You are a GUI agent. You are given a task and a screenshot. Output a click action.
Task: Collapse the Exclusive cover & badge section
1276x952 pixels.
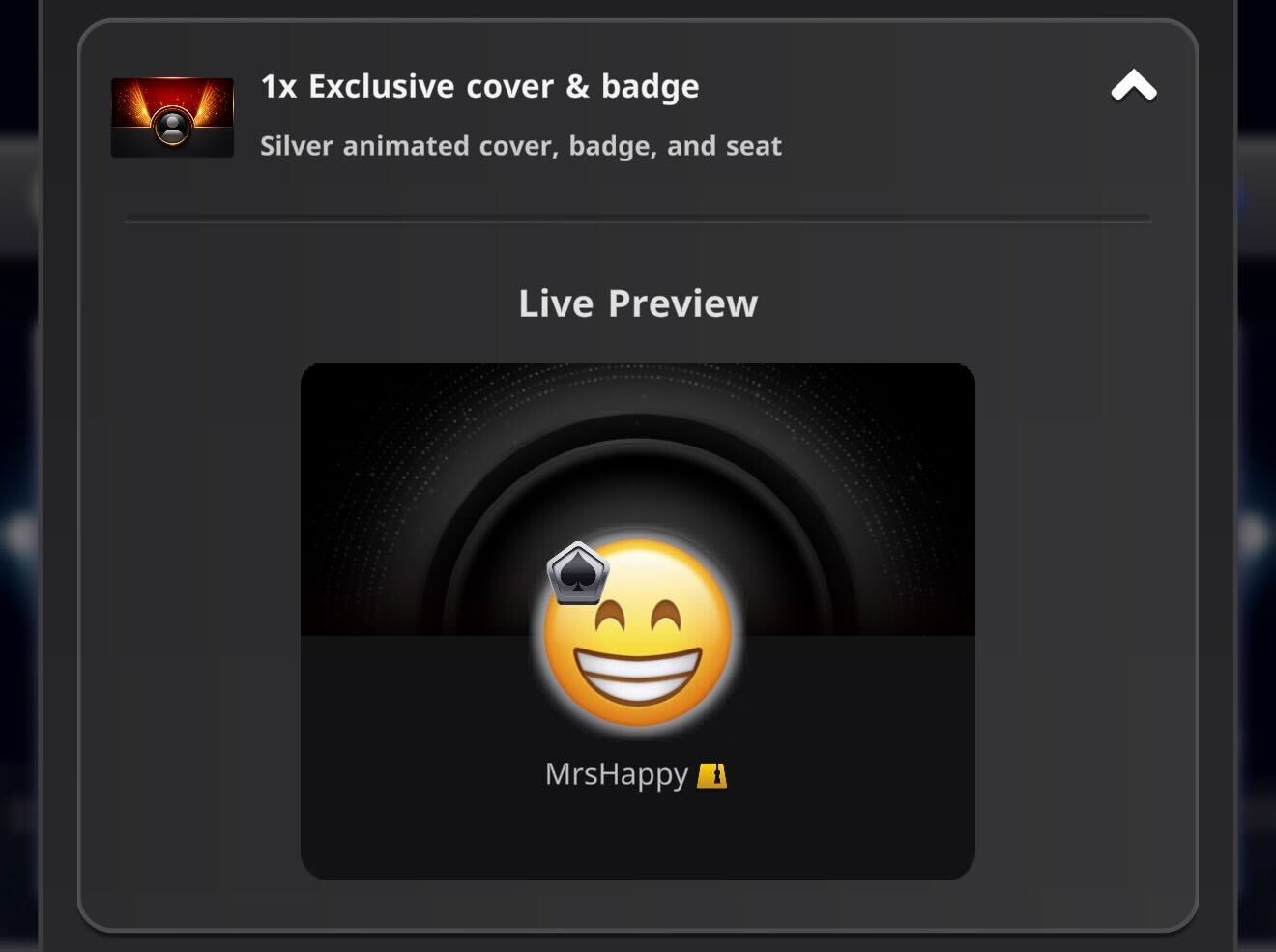(x=1134, y=86)
